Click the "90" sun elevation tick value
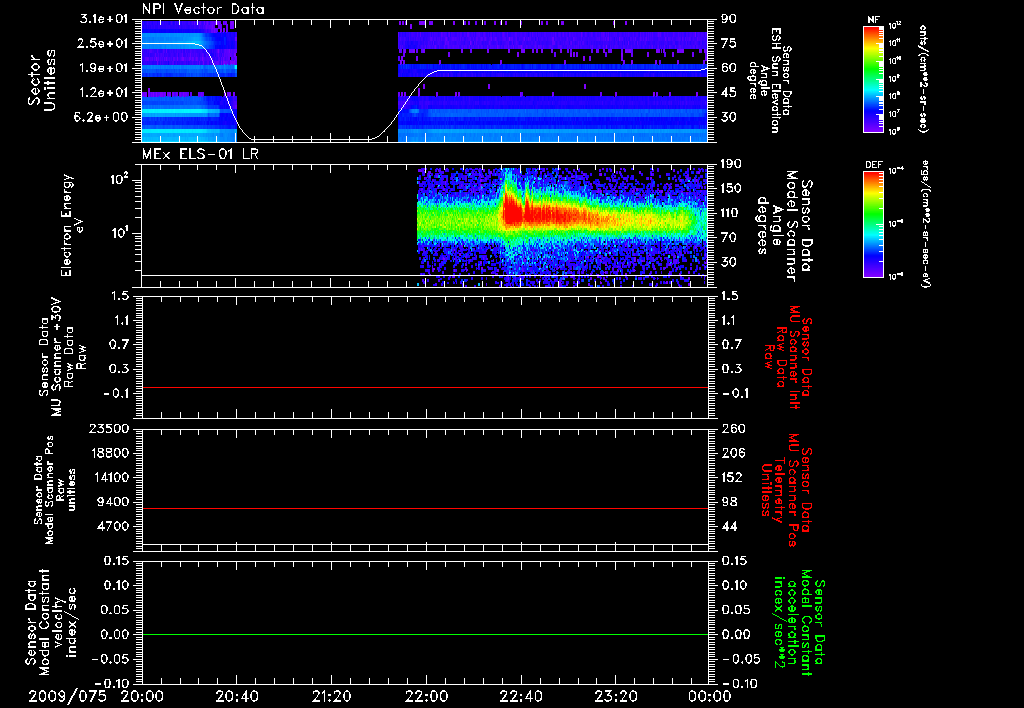The width and height of the screenshot is (1024, 708). point(729,19)
